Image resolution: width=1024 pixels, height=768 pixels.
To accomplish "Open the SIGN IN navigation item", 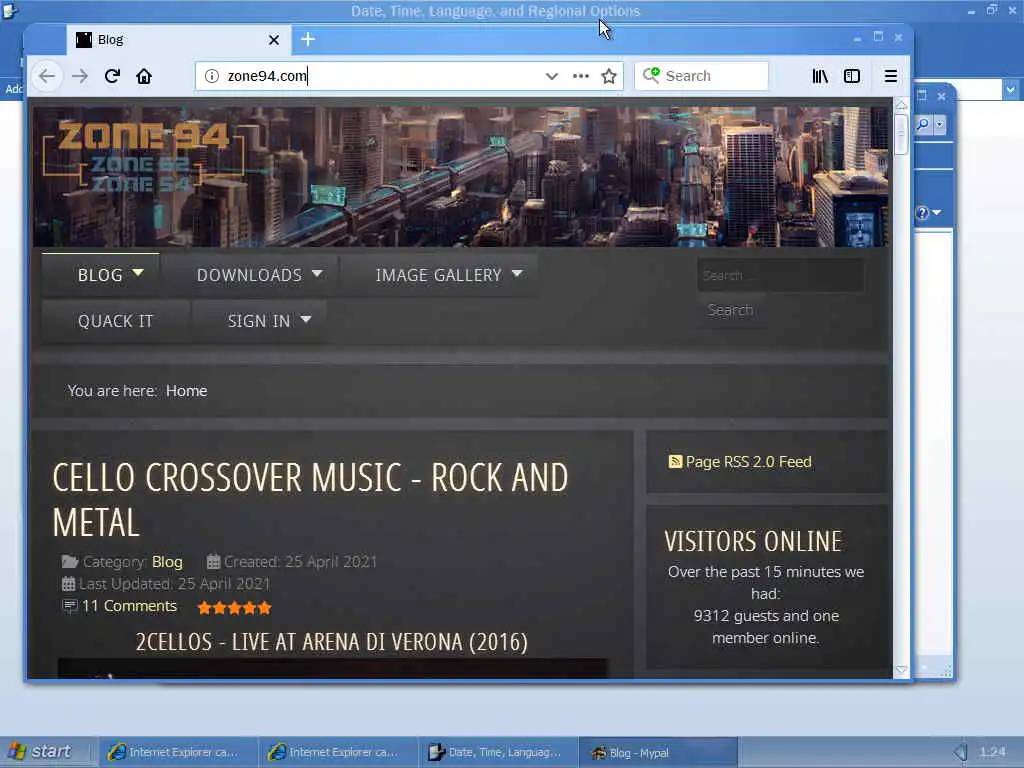I will click(x=259, y=321).
